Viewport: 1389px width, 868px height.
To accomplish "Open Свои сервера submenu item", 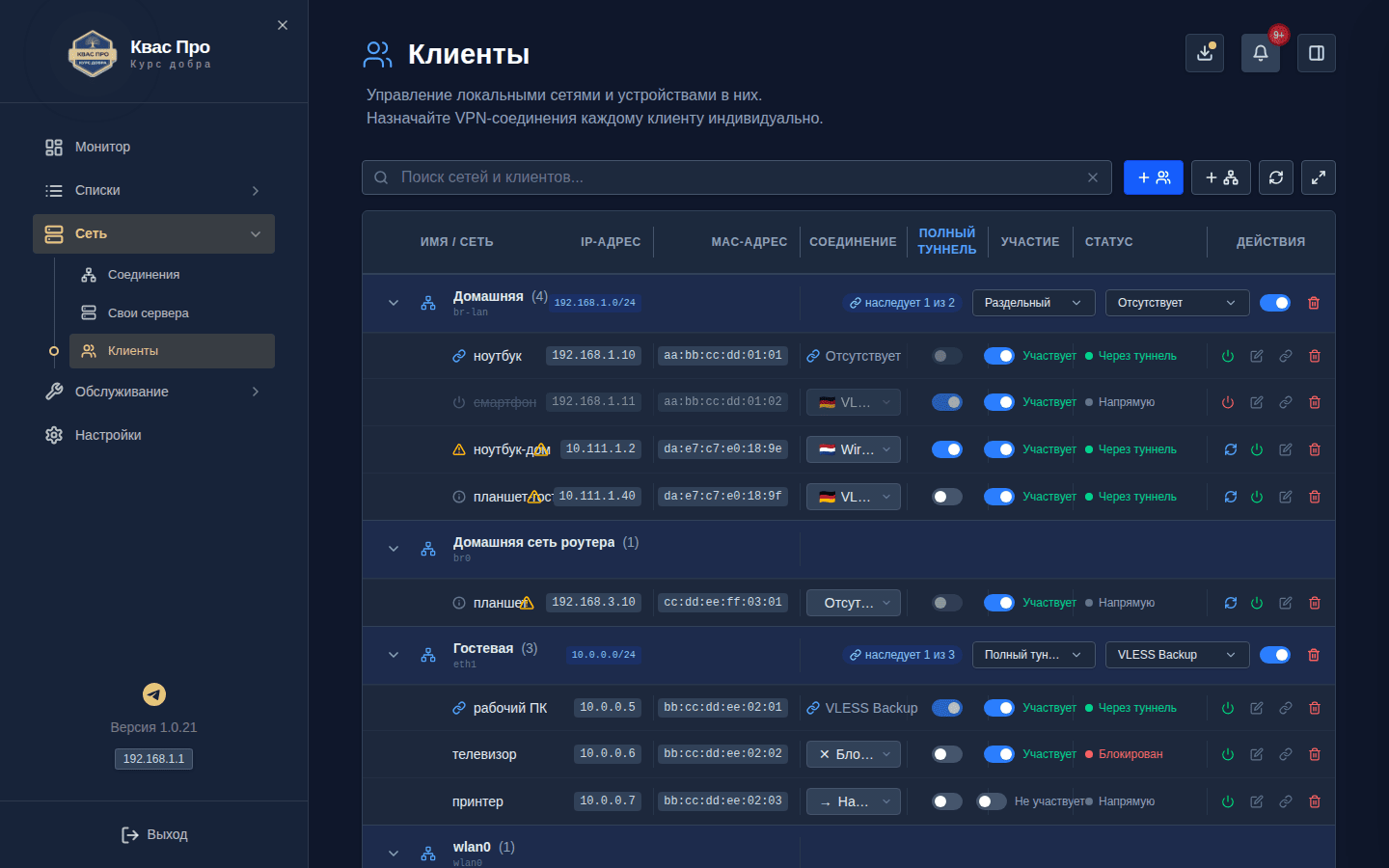I will [x=172, y=313].
